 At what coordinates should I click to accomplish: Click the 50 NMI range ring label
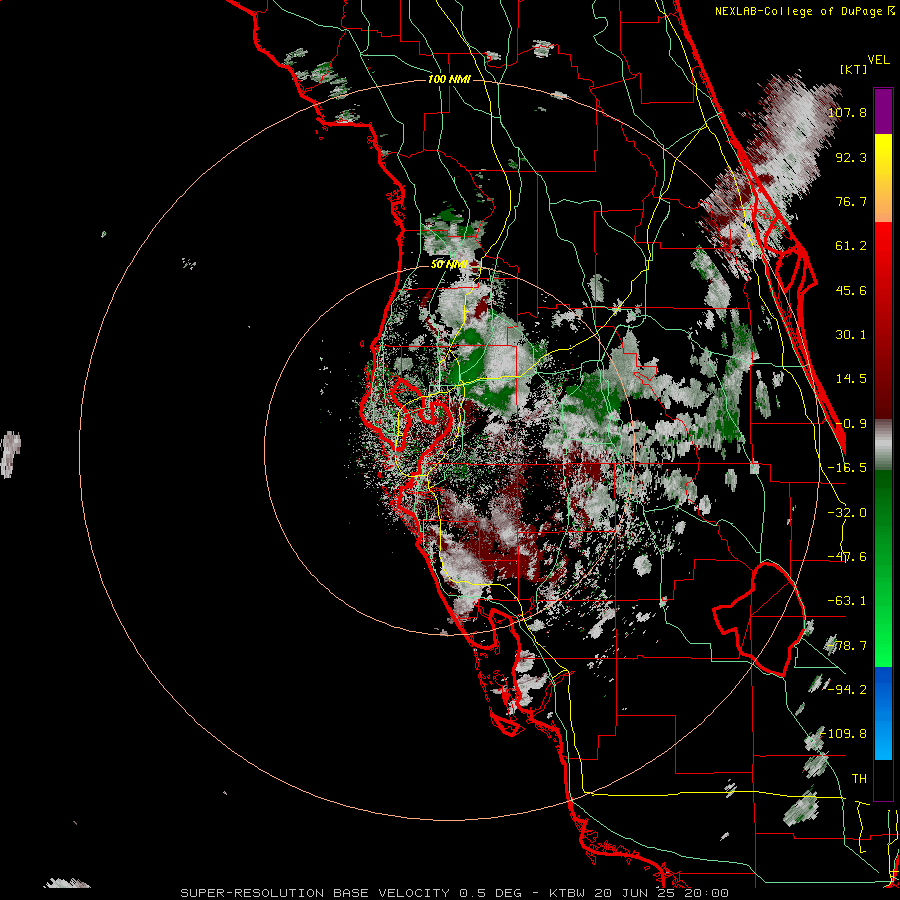tap(449, 265)
